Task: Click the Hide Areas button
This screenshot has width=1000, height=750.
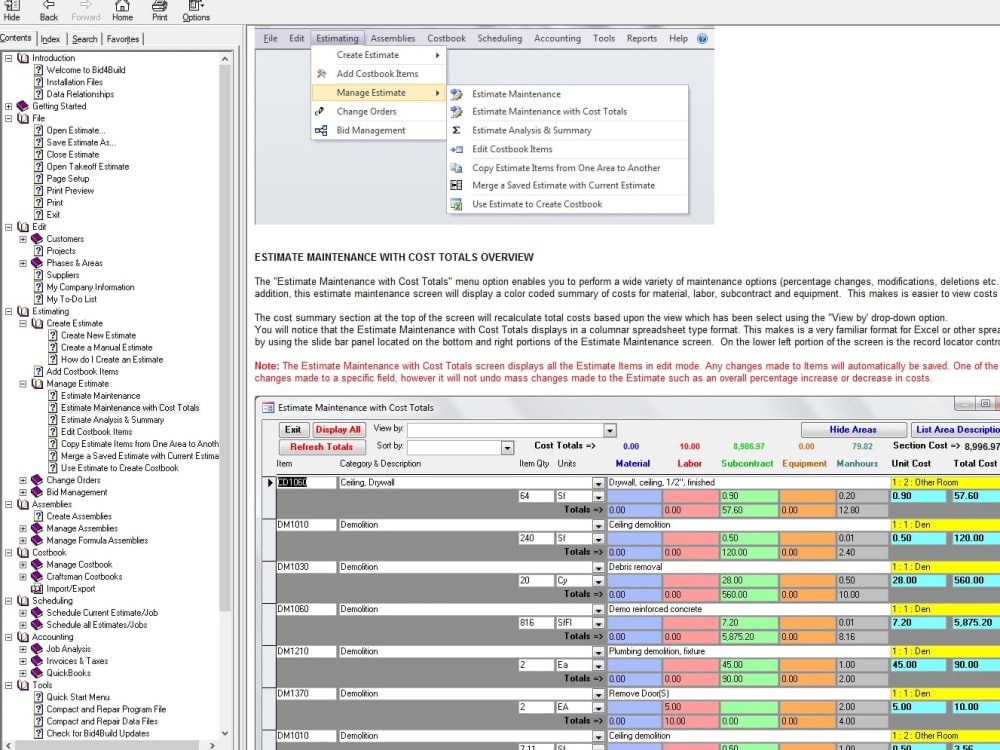Action: (x=855, y=430)
